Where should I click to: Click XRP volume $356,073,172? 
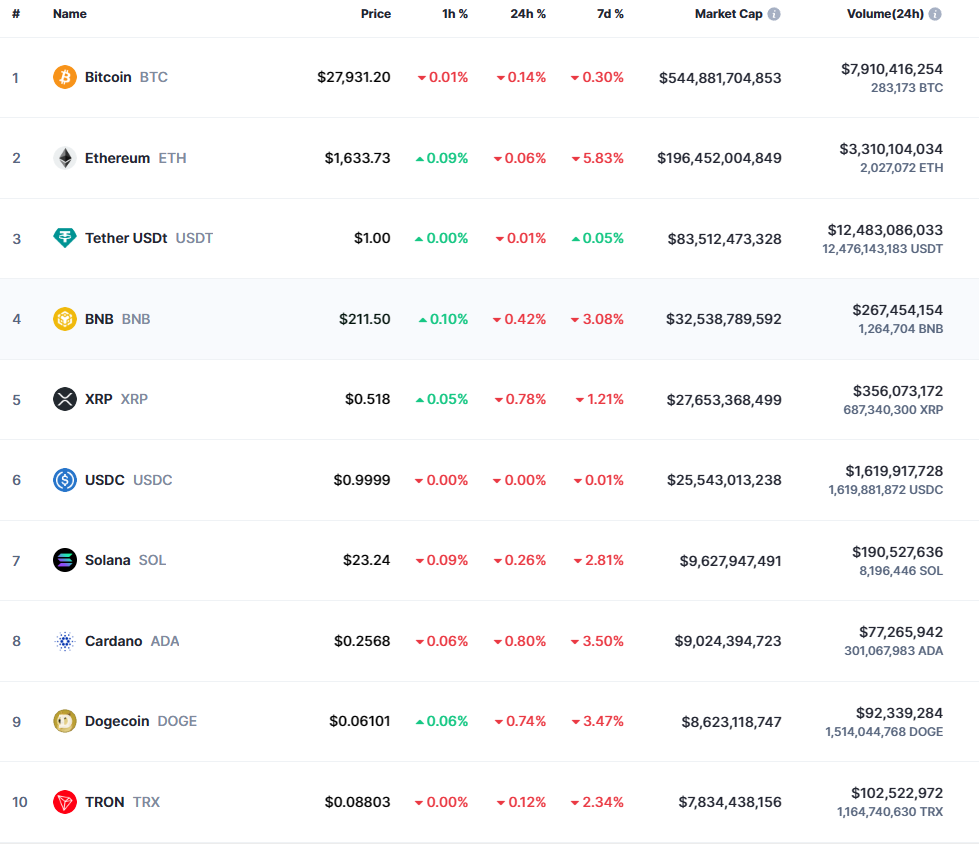click(x=898, y=391)
